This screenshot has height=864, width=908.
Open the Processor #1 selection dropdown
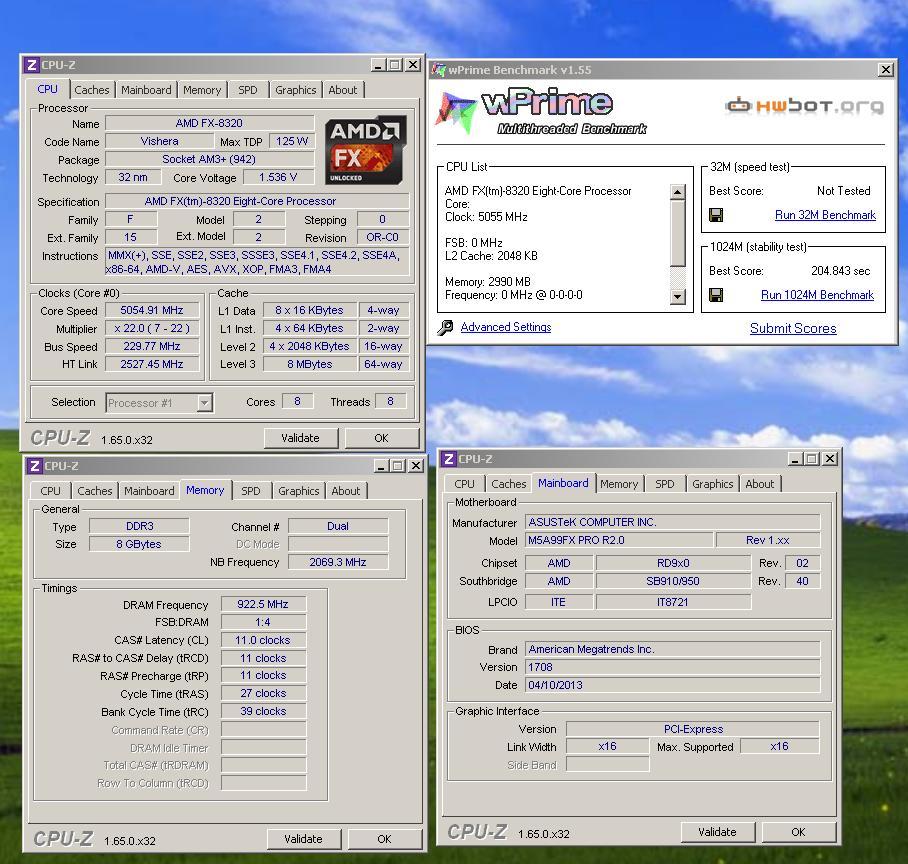[x=204, y=403]
